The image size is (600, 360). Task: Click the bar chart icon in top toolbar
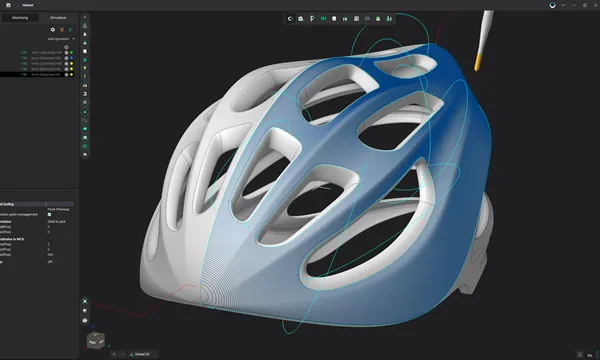coord(389,18)
